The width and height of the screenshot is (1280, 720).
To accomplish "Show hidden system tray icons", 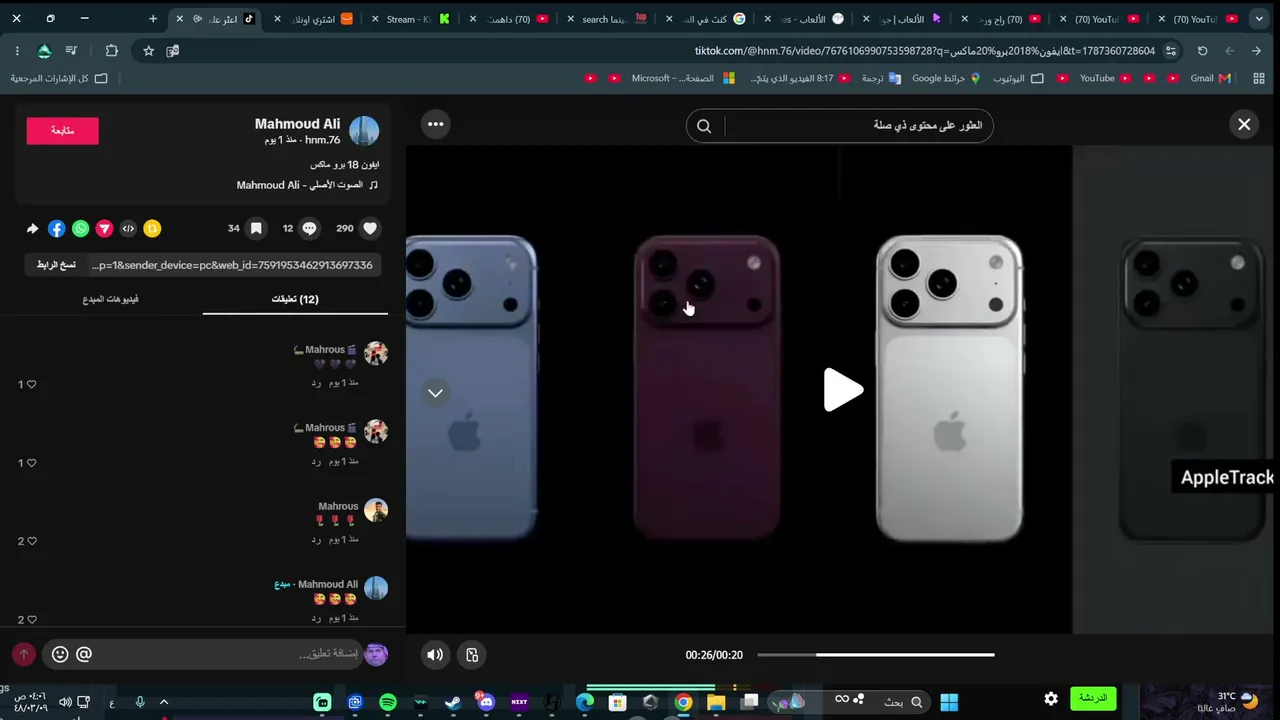I will point(164,702).
